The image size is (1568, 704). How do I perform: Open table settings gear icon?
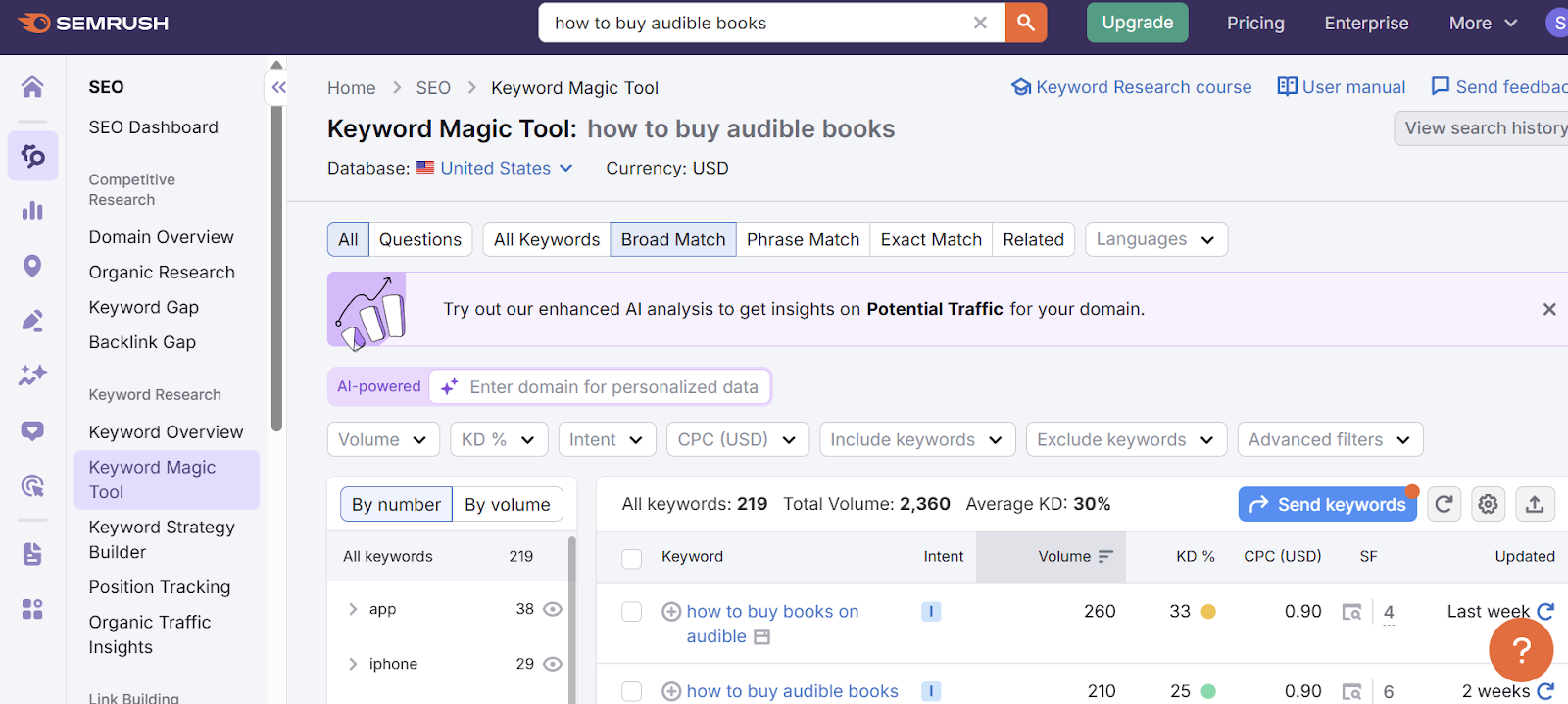[1488, 504]
